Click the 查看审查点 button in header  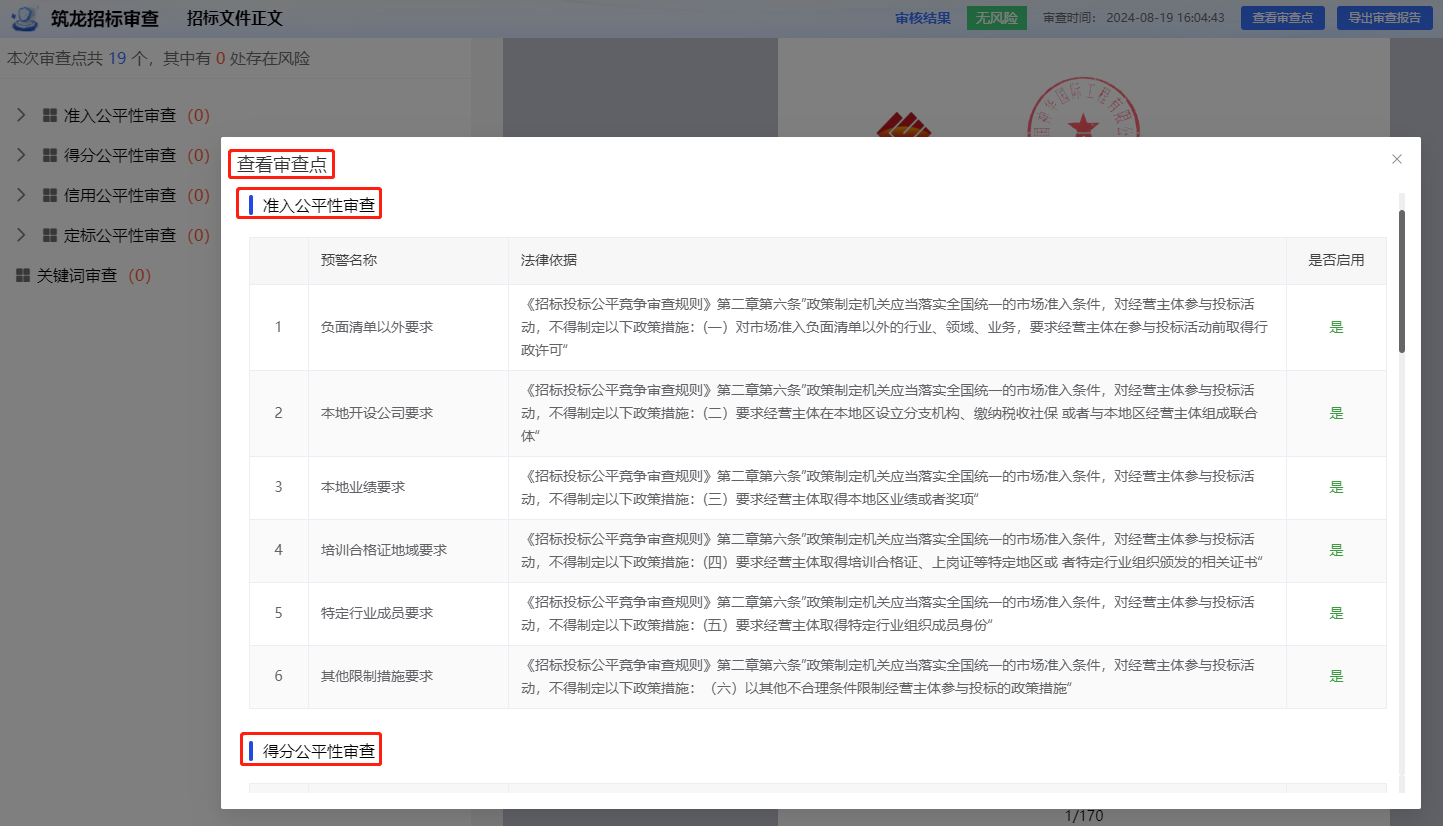click(x=1282, y=18)
